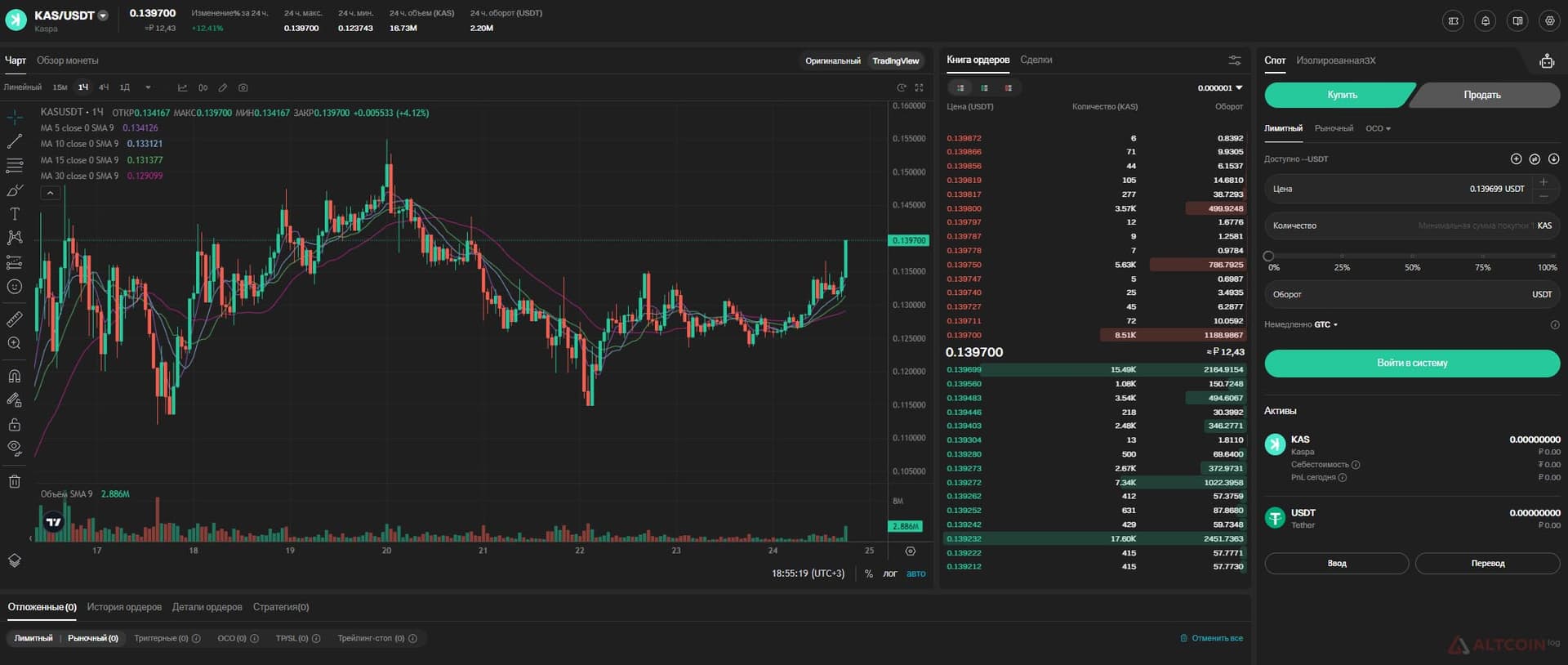
Task: Open the settings gear in the header
Action: click(x=1549, y=21)
